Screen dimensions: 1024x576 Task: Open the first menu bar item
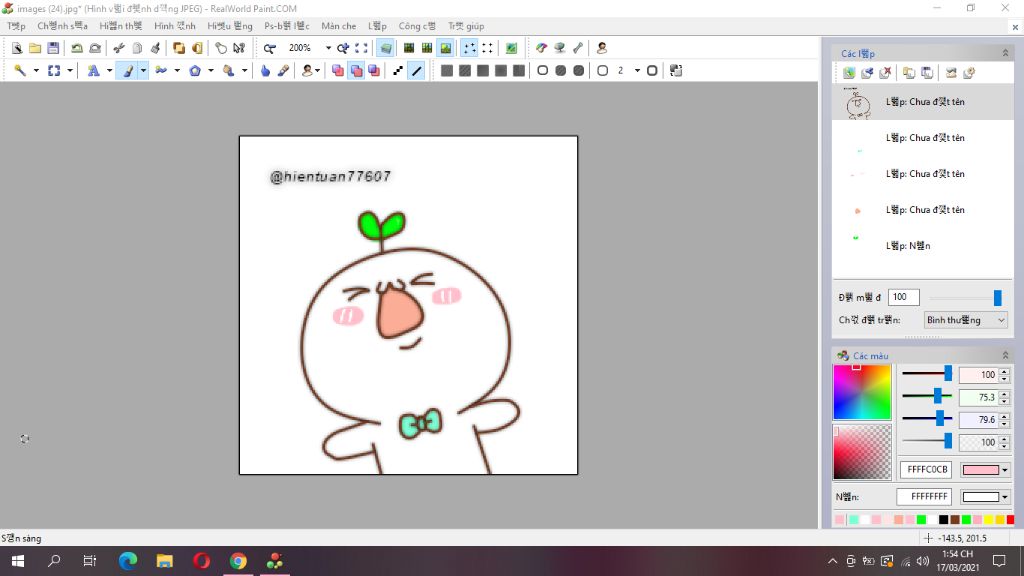pos(16,26)
